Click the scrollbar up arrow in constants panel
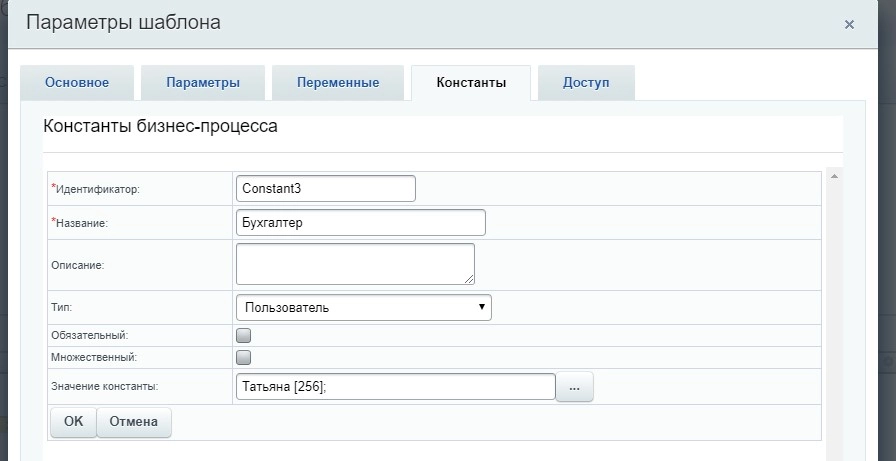This screenshot has height=461, width=896. click(x=834, y=177)
